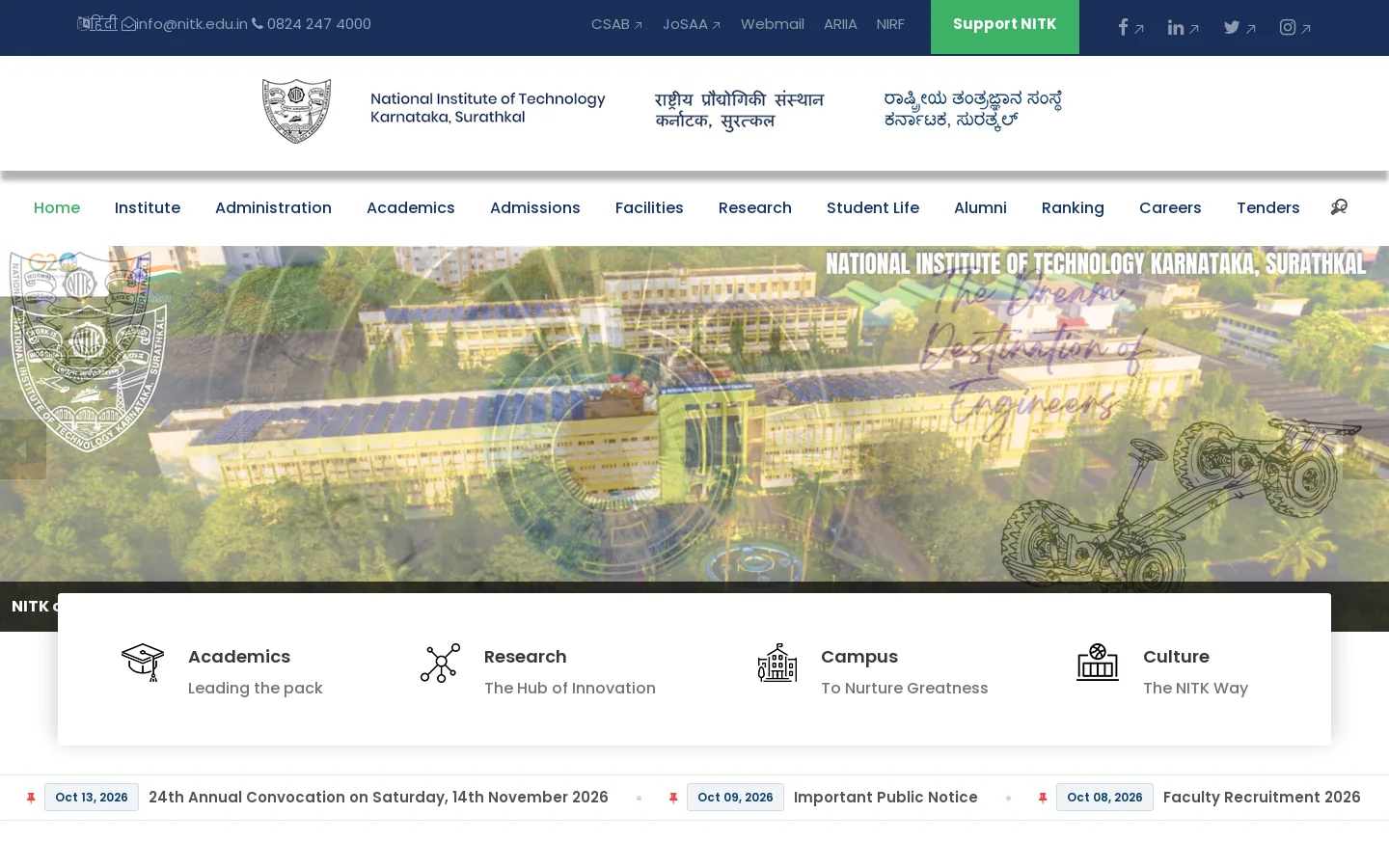Open the Home menu item
1389x868 pixels.
(x=57, y=207)
